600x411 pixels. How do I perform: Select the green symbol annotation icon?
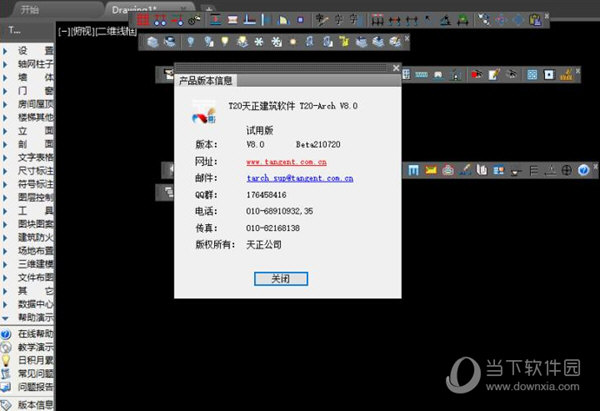(x=463, y=20)
